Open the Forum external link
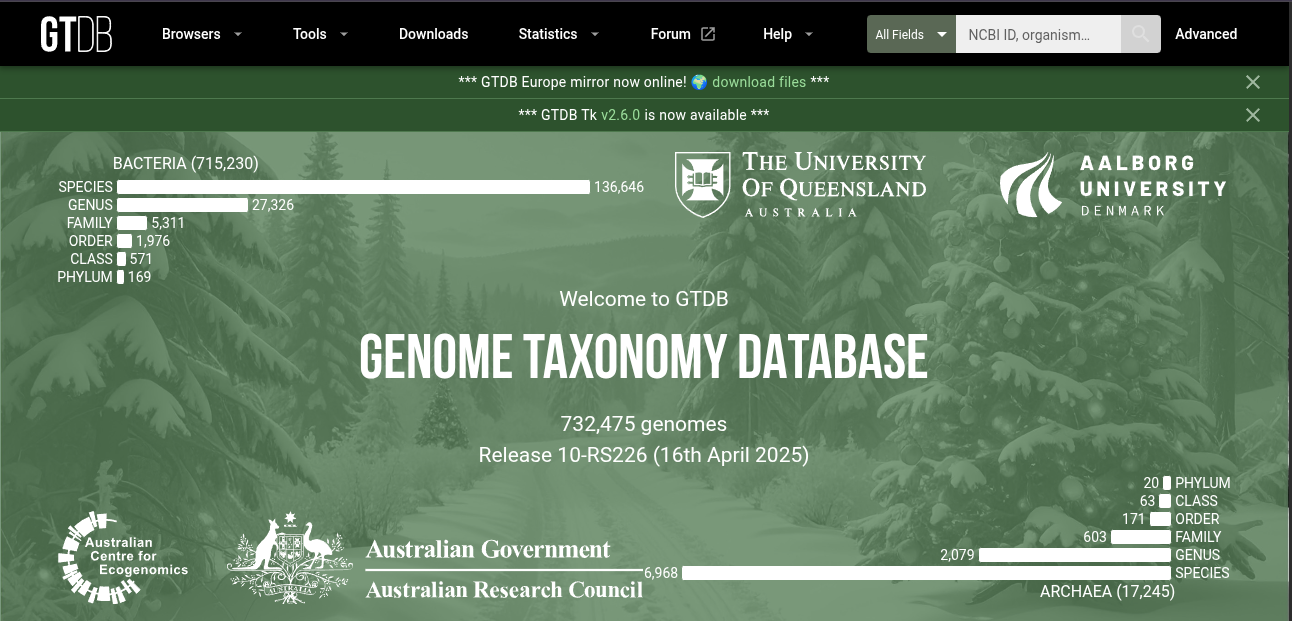The width and height of the screenshot is (1292, 621). [x=682, y=34]
